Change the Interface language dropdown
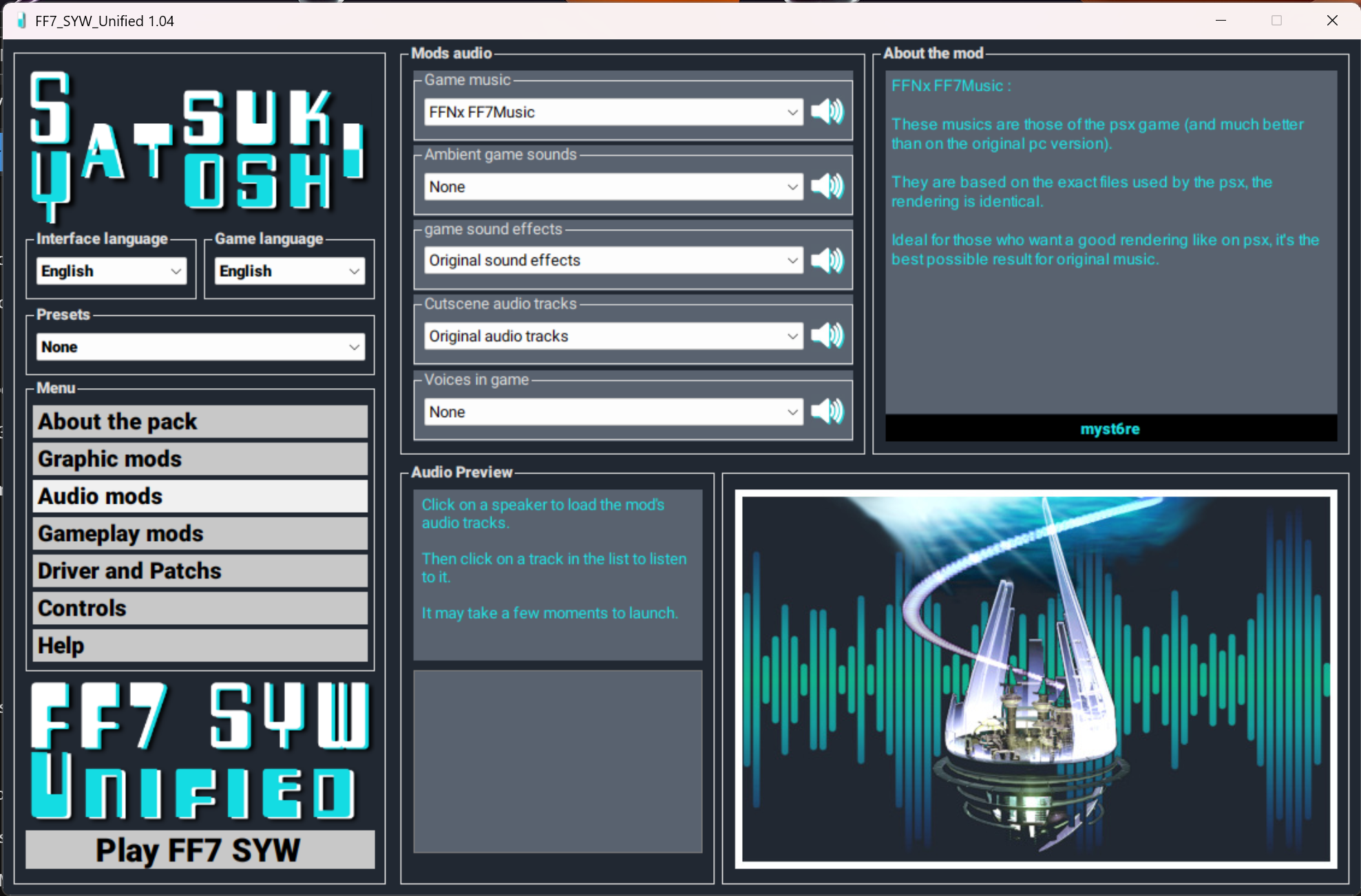1361x896 pixels. click(112, 271)
